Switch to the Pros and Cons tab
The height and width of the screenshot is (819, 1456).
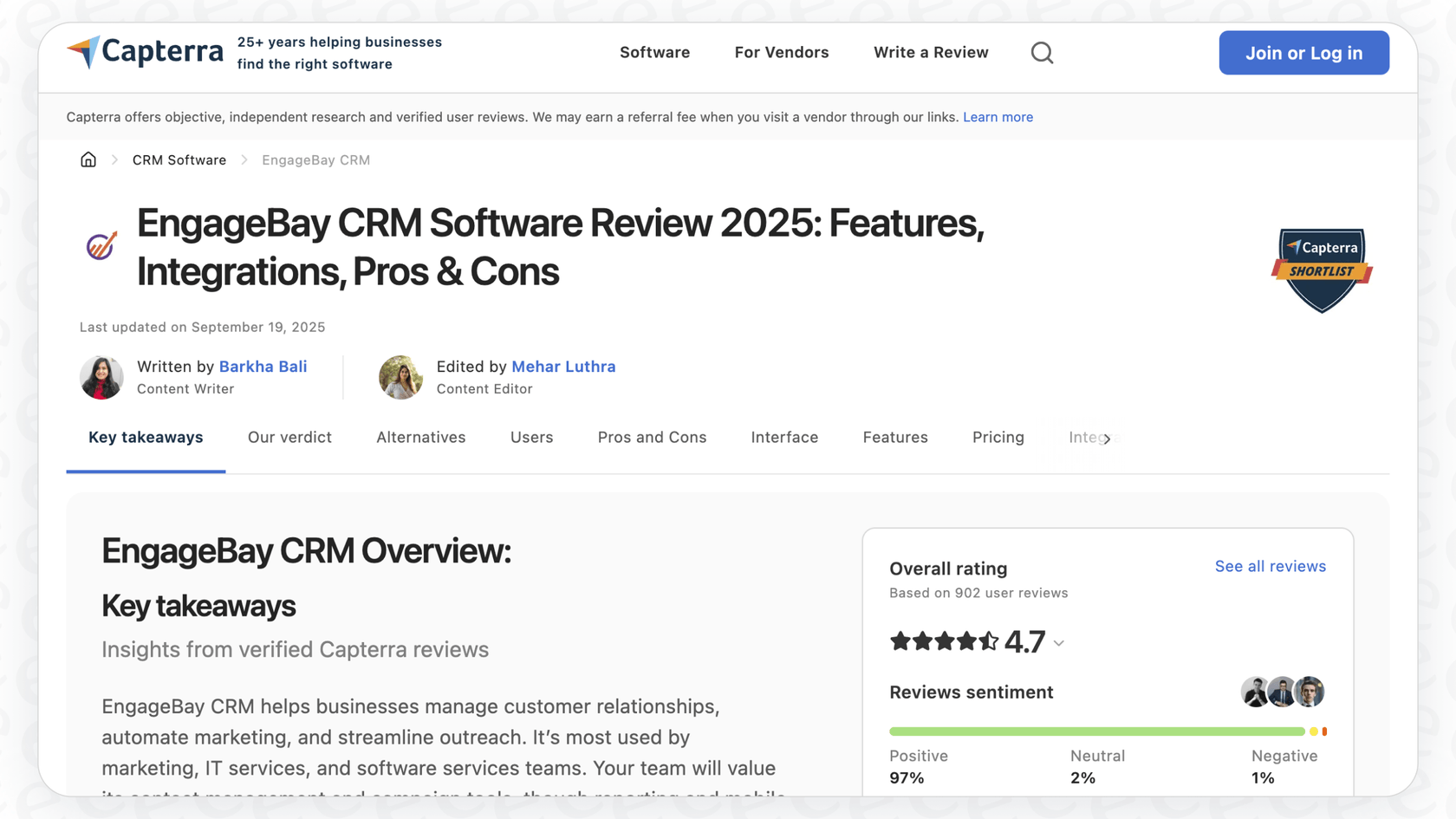(x=652, y=438)
